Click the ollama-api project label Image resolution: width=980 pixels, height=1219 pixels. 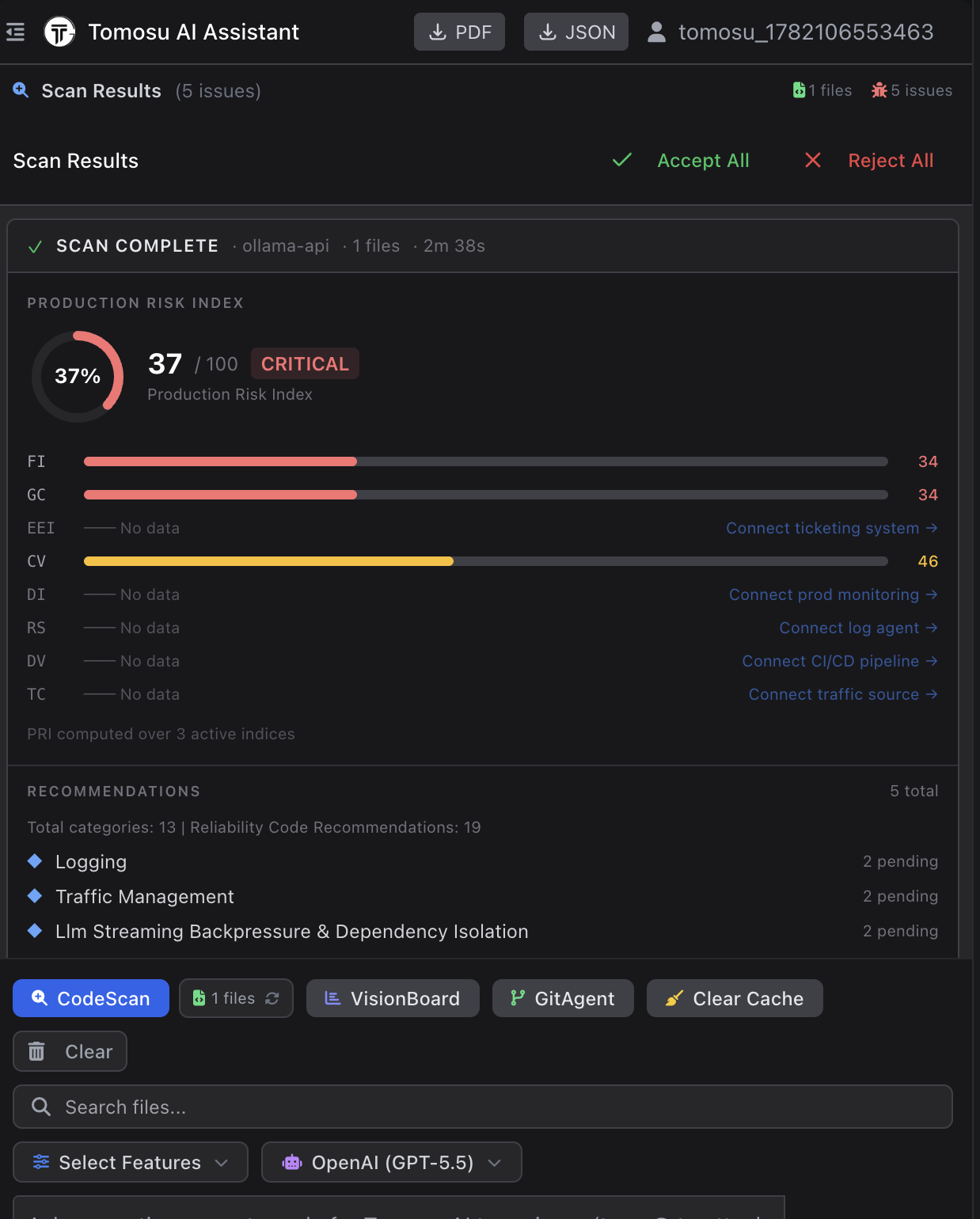286,246
